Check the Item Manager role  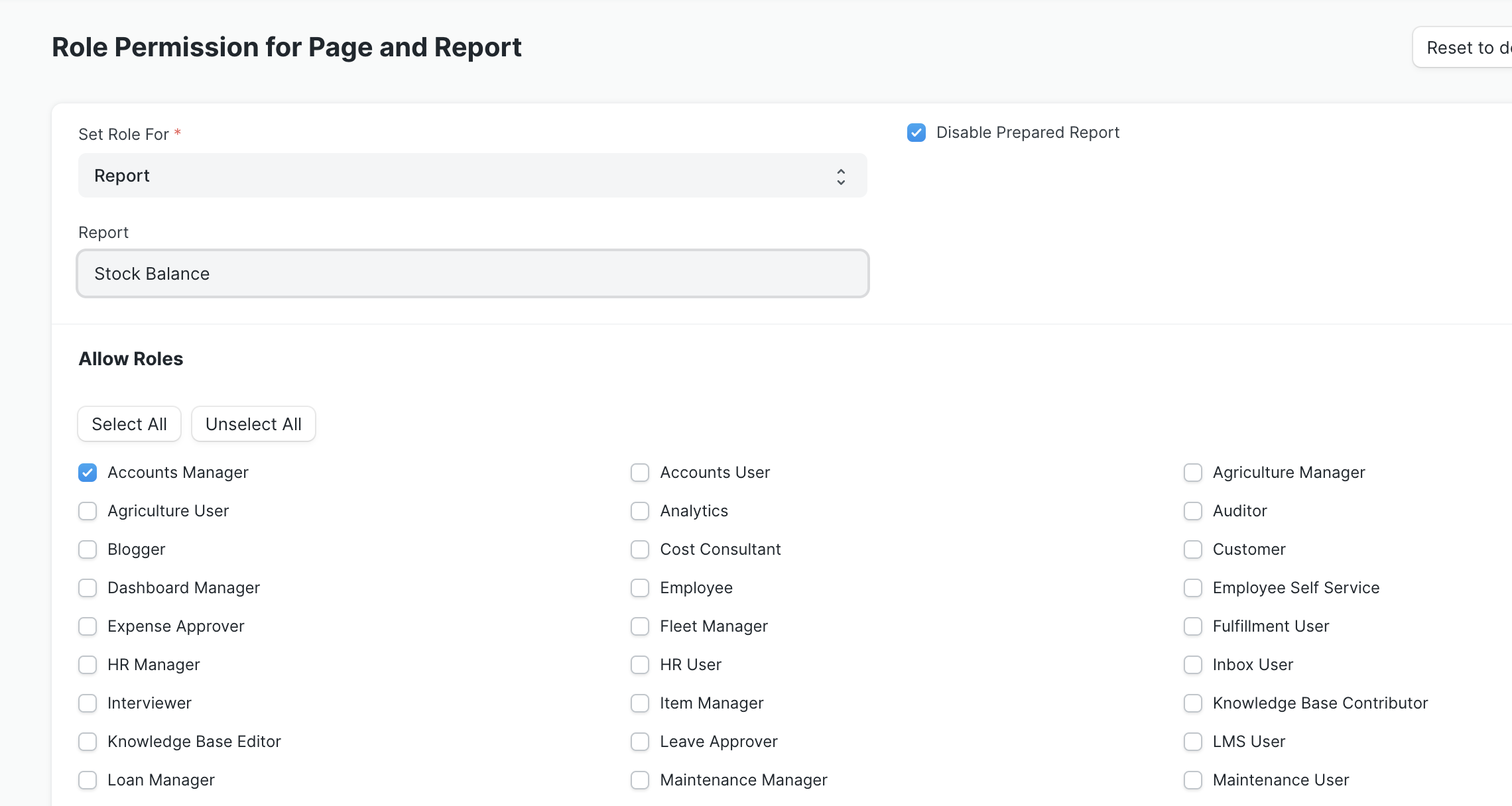pos(639,703)
